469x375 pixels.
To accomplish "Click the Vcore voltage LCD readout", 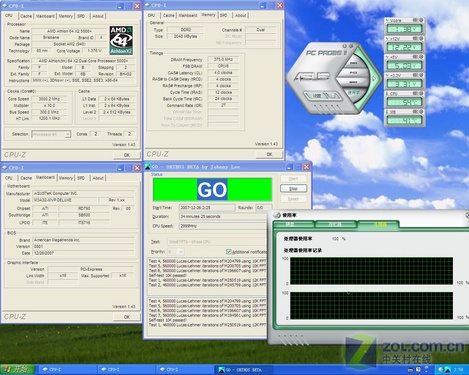I will (404, 29).
